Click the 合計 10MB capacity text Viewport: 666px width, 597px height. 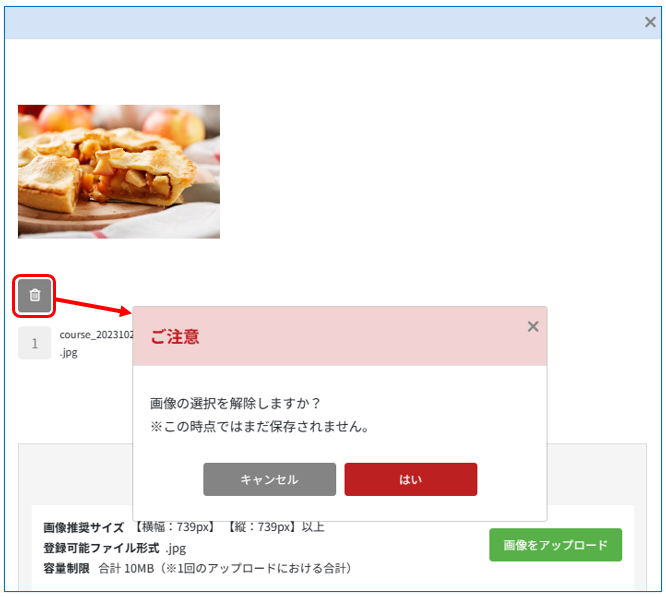126,569
